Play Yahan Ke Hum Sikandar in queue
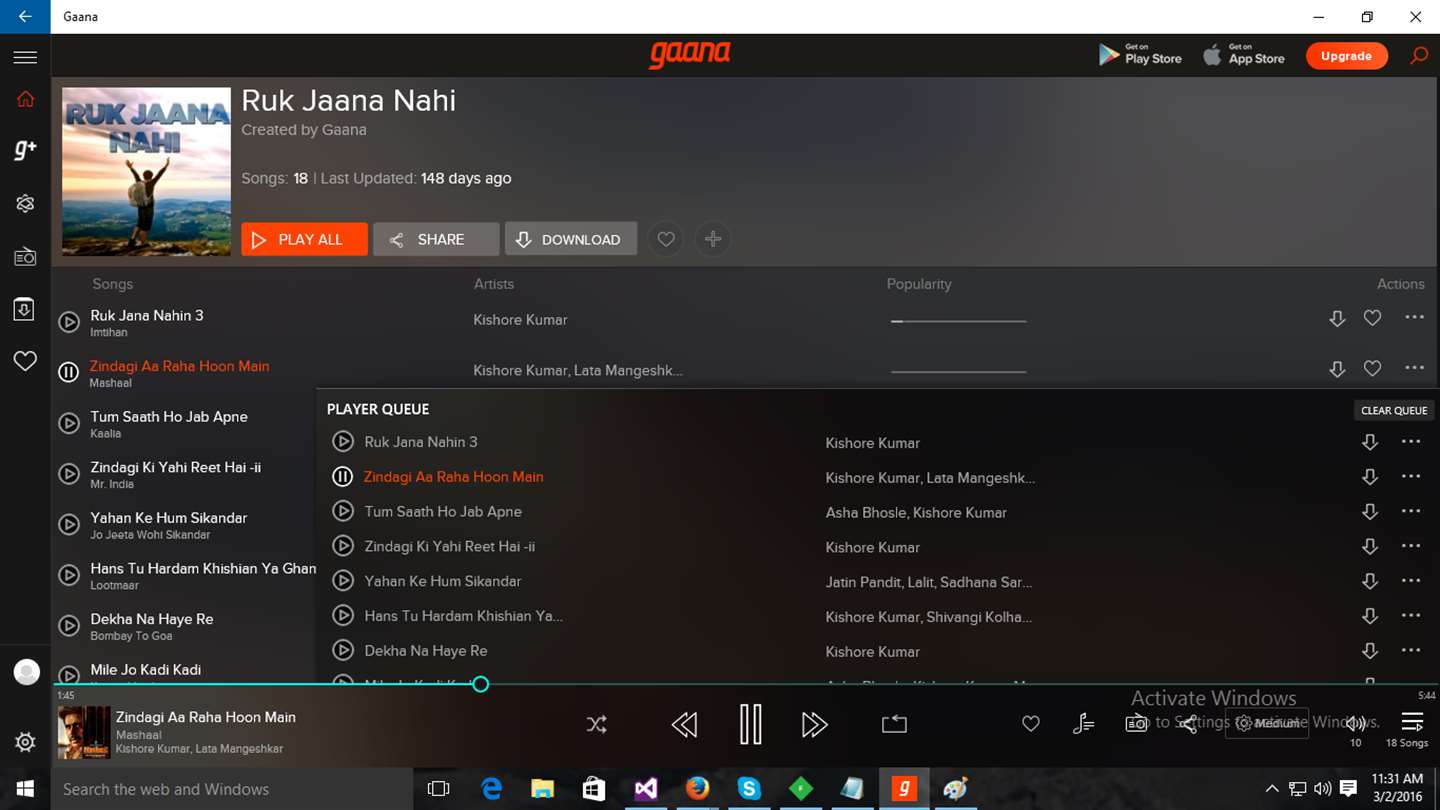 pyautogui.click(x=343, y=580)
